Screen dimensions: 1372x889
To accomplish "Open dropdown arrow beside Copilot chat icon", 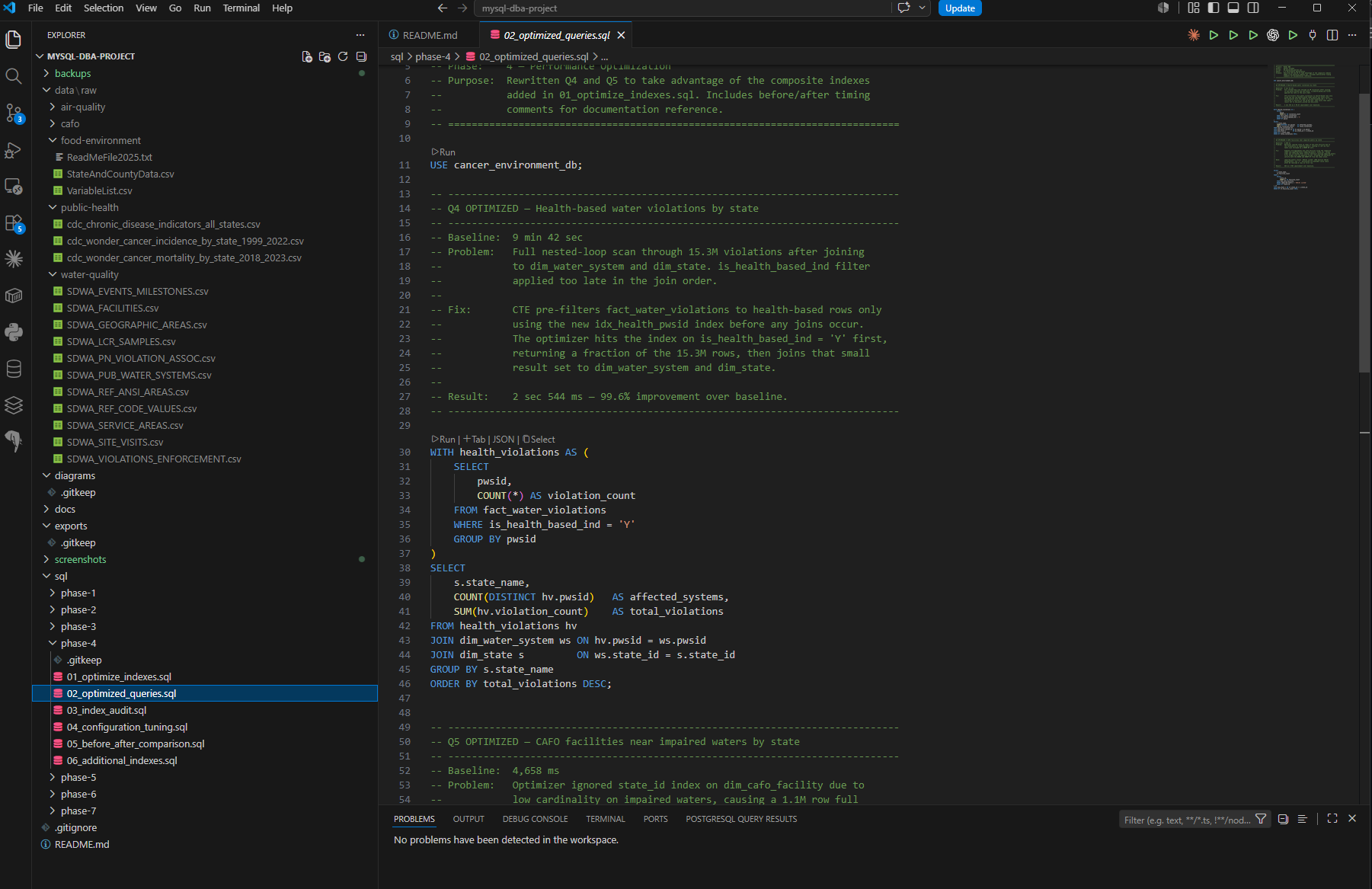I will pos(922,8).
